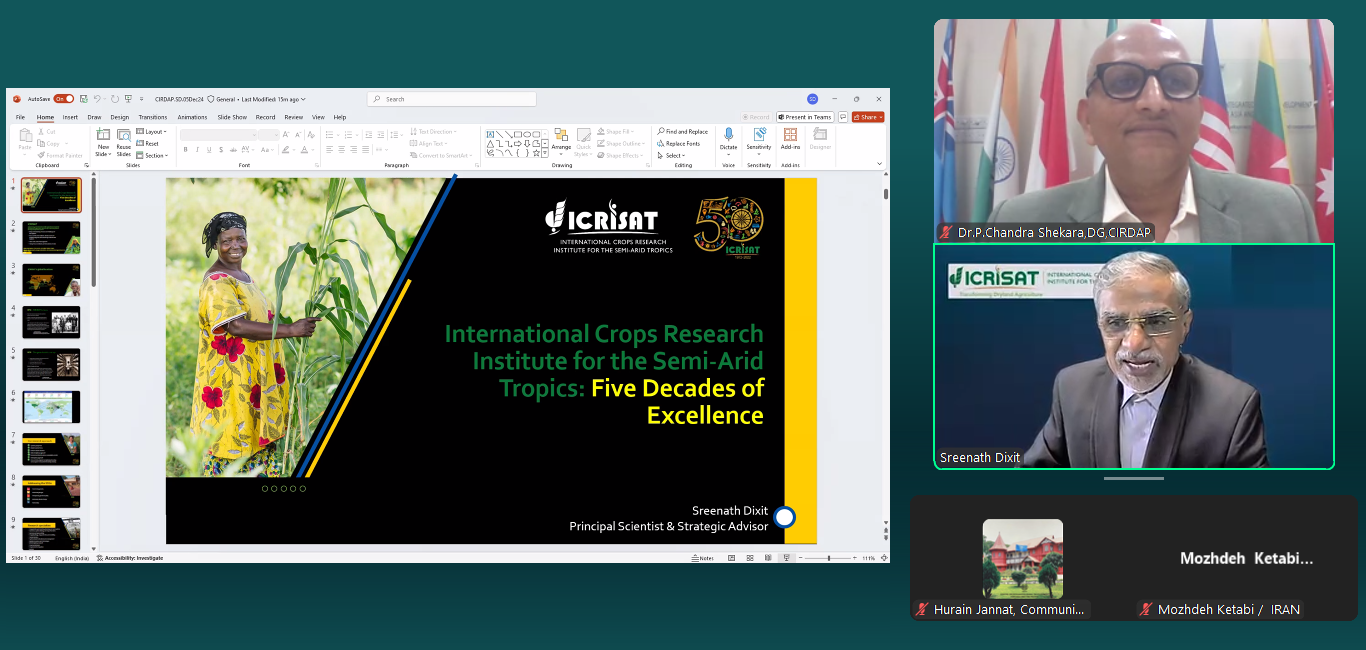This screenshot has width=1366, height=650.
Task: Open the Transitions tab
Action: 152,117
